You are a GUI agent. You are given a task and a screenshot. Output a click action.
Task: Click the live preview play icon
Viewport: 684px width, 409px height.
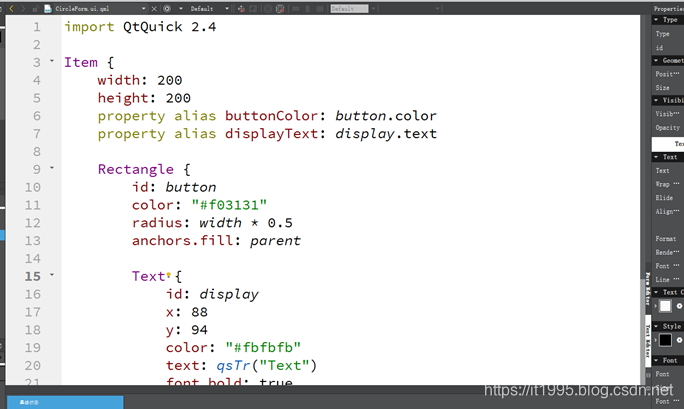pyautogui.click(x=167, y=8)
